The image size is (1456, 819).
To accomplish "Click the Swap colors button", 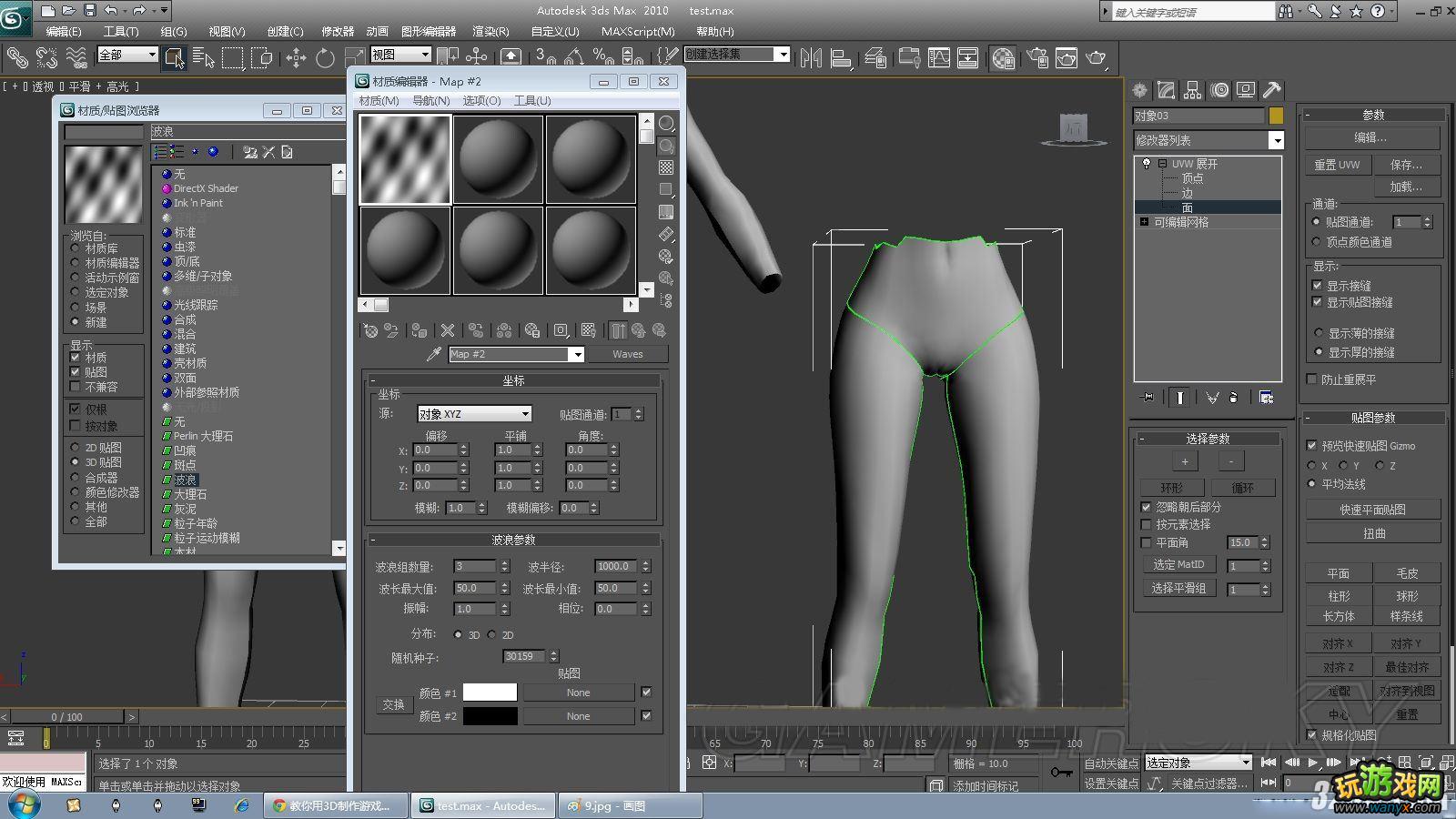I will [393, 704].
